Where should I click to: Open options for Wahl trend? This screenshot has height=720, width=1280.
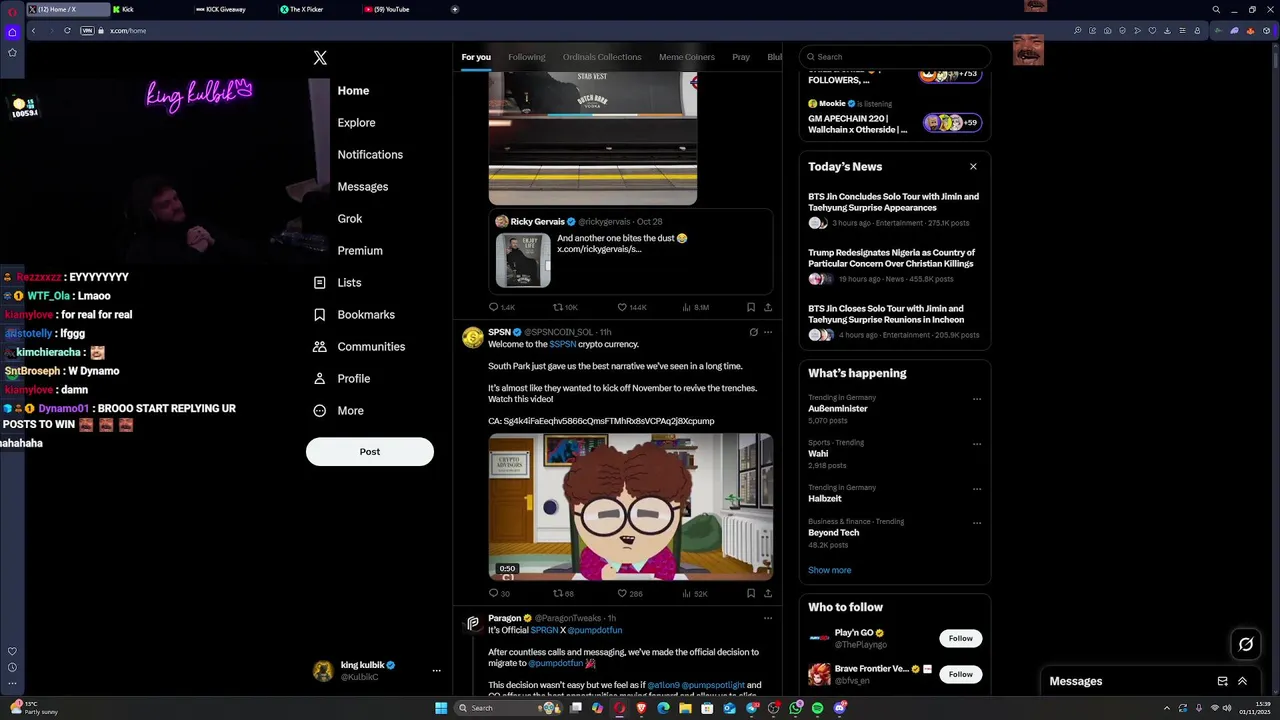click(x=977, y=444)
